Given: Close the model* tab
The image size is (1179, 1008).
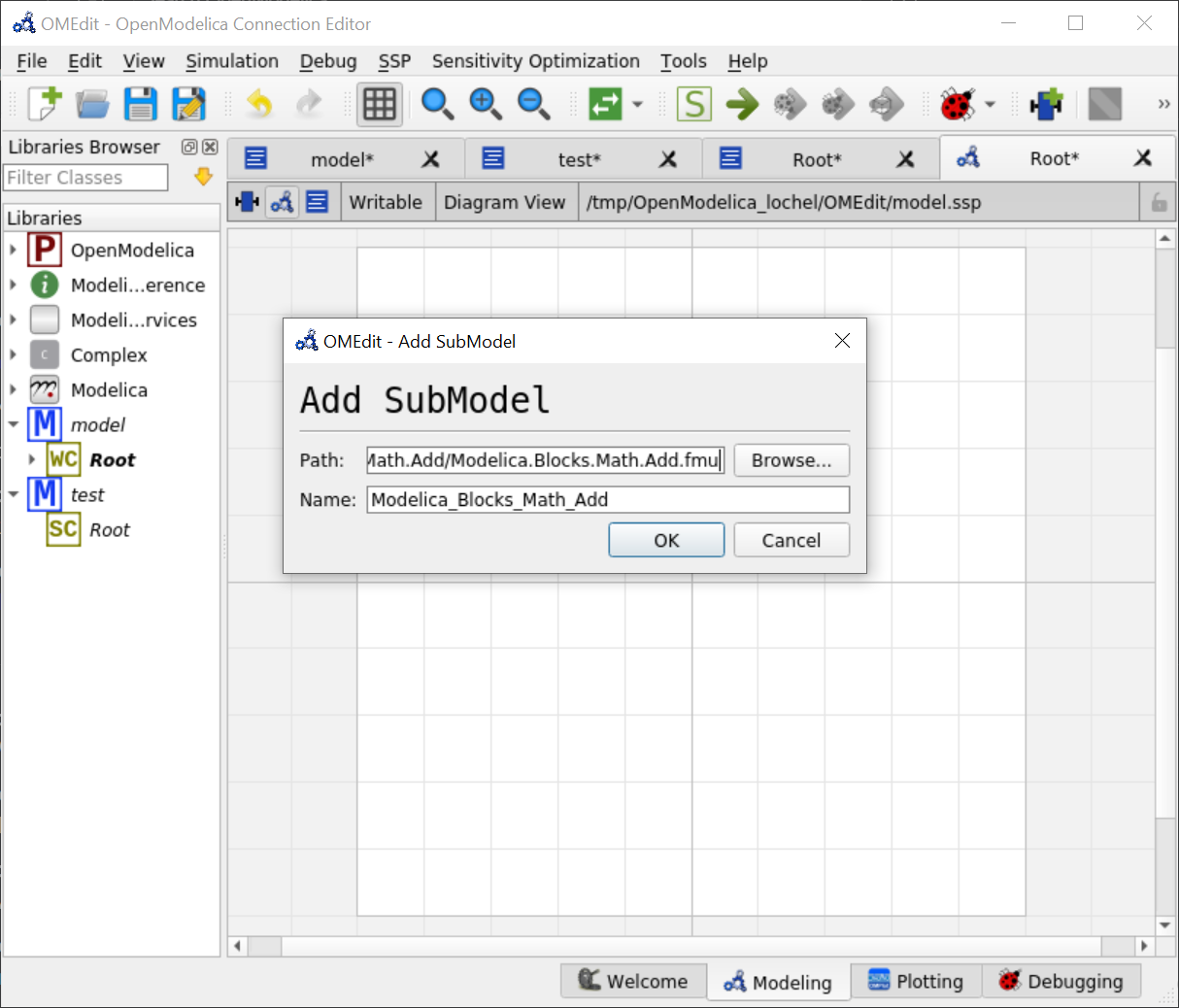Looking at the screenshot, I should tap(430, 159).
